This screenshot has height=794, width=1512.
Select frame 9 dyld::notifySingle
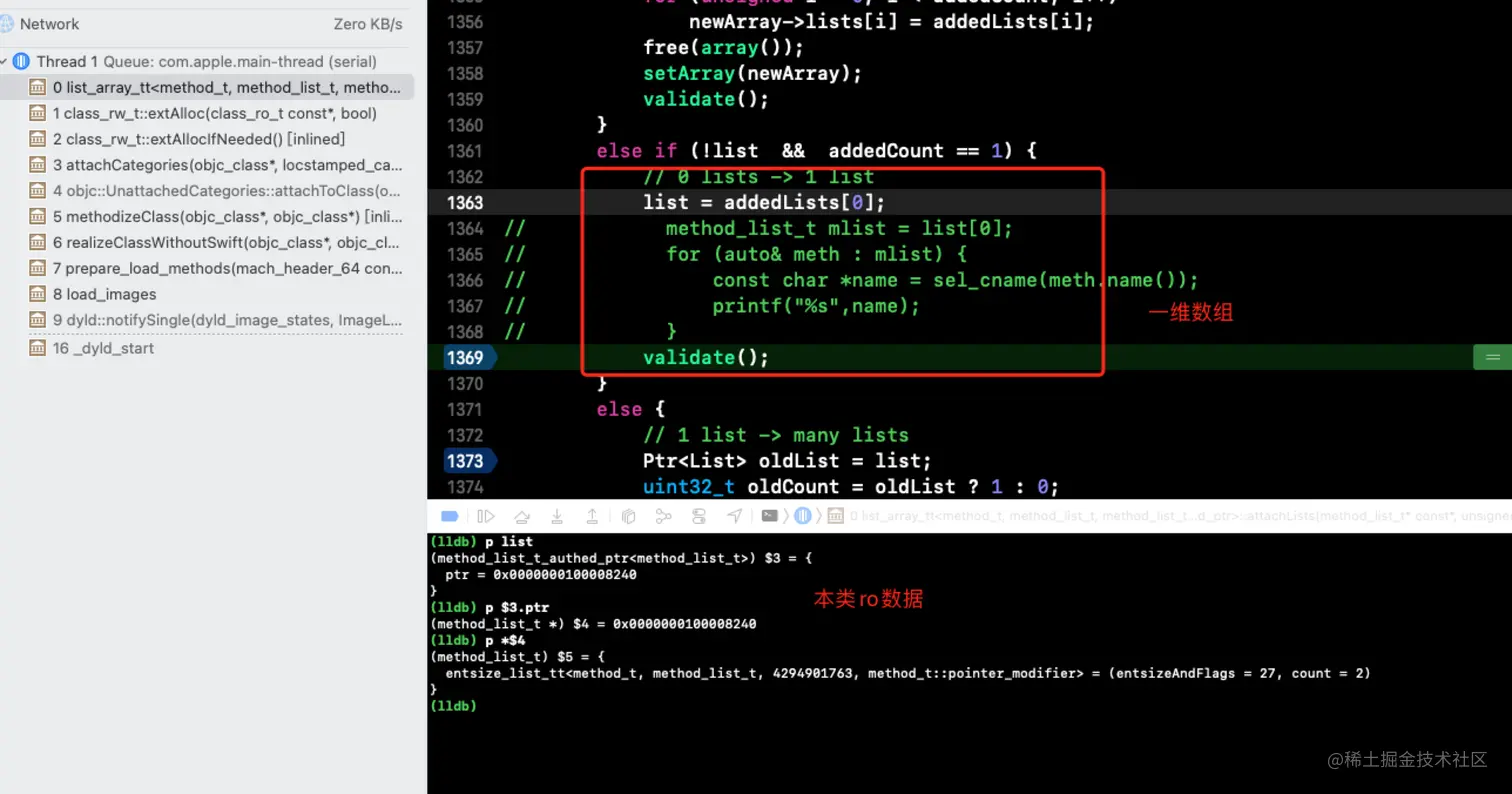(207, 321)
